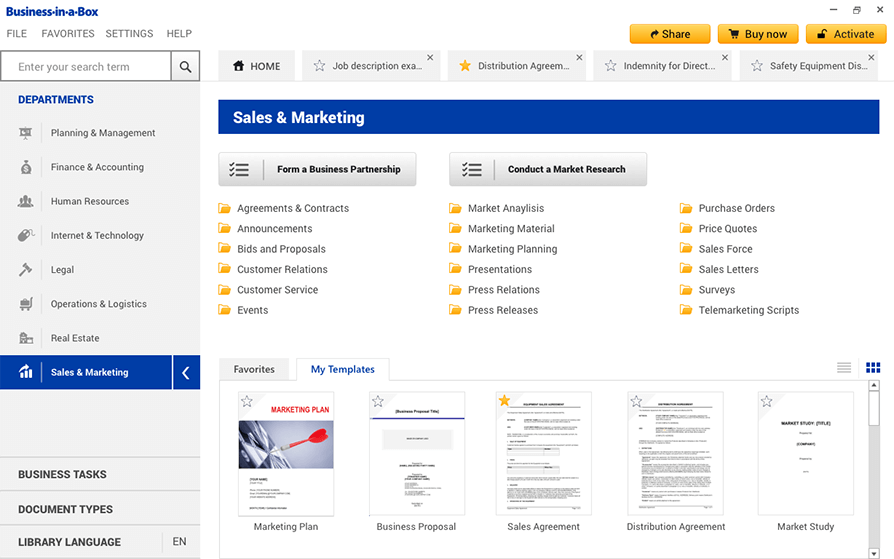This screenshot has width=894, height=559.
Task: Click the templates list scrollbar down arrow
Action: tap(874, 551)
